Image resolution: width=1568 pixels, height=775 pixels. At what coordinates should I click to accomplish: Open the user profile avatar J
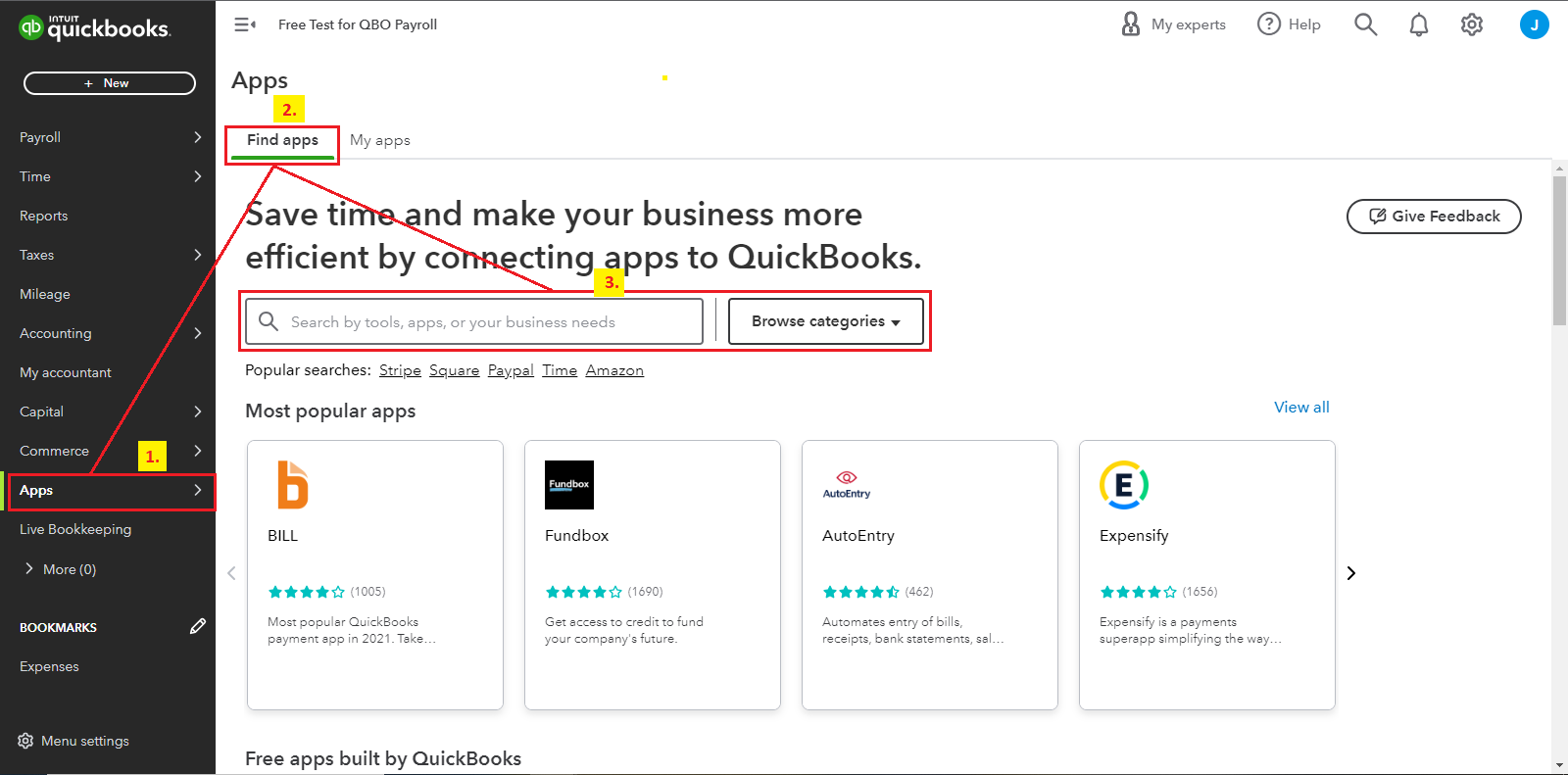pyautogui.click(x=1534, y=24)
